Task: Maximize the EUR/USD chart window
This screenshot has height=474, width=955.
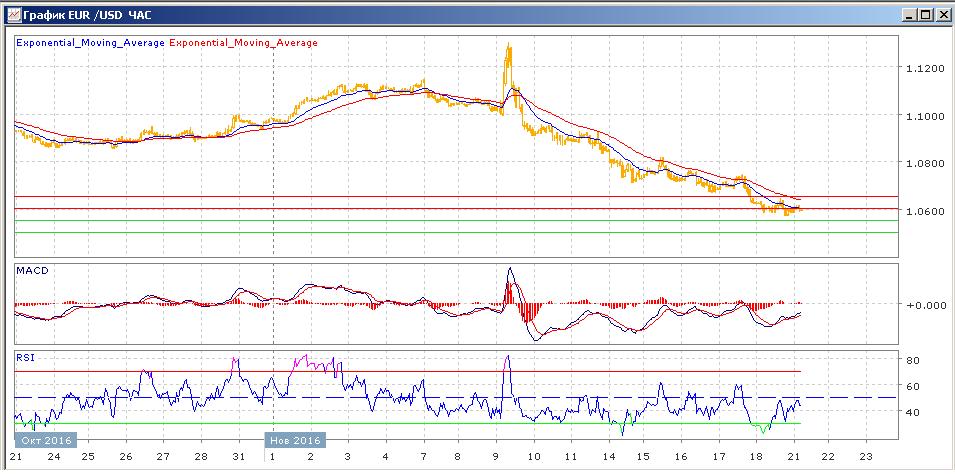Action: click(x=925, y=14)
